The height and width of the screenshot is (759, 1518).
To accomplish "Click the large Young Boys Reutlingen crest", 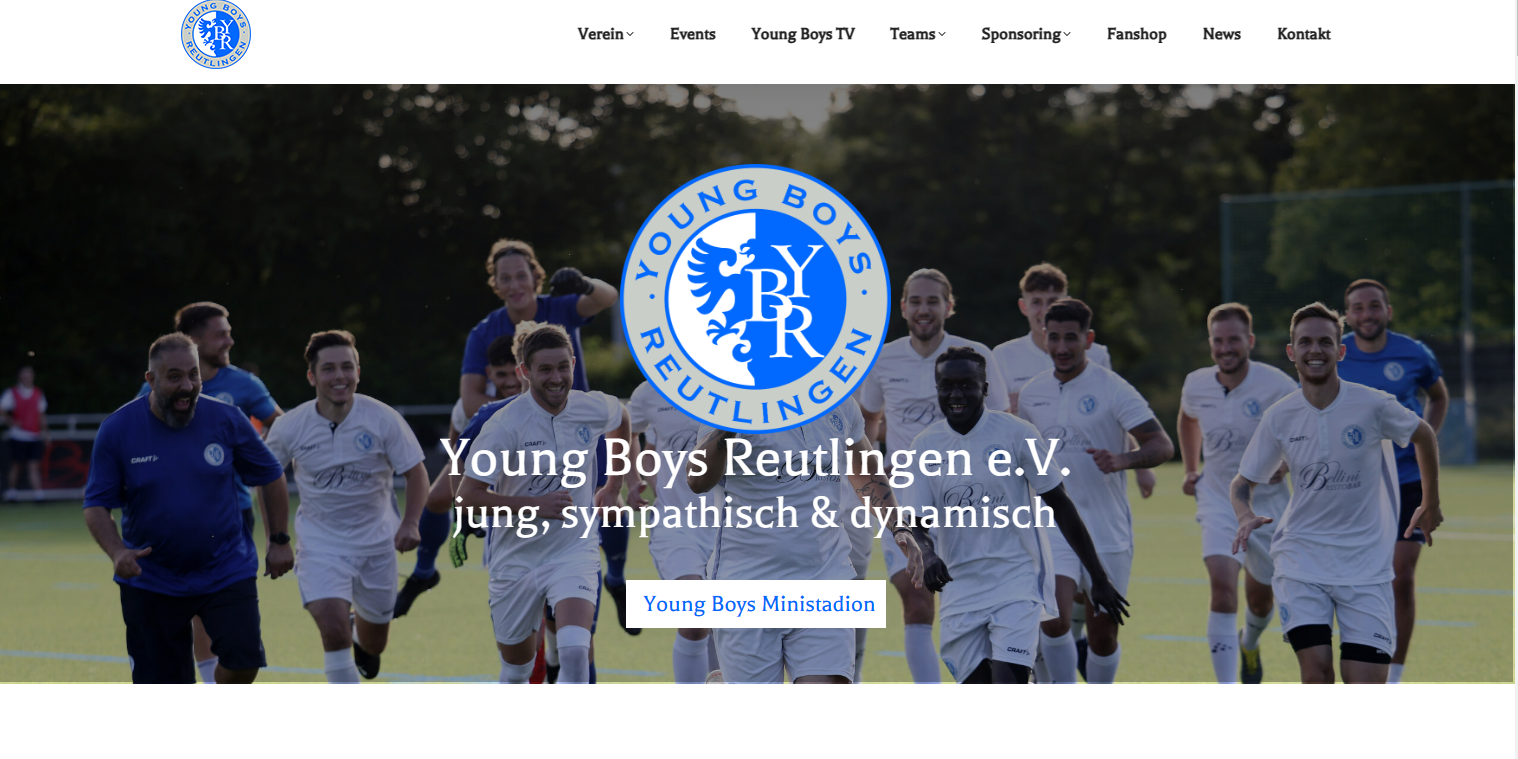I will 755,298.
